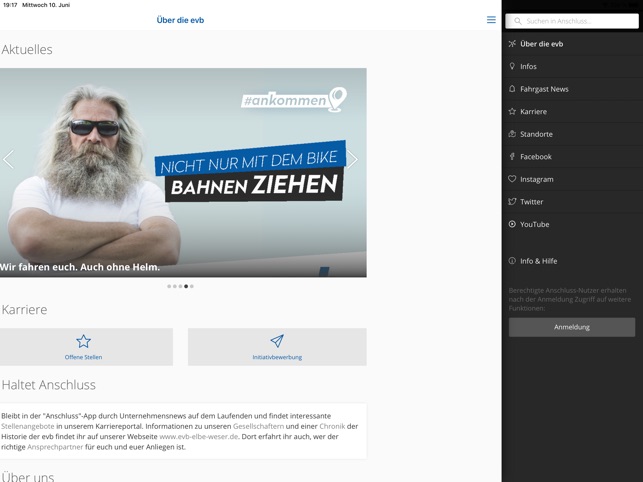
Task: Click the Info & Hilfe info icon
Action: tap(512, 260)
